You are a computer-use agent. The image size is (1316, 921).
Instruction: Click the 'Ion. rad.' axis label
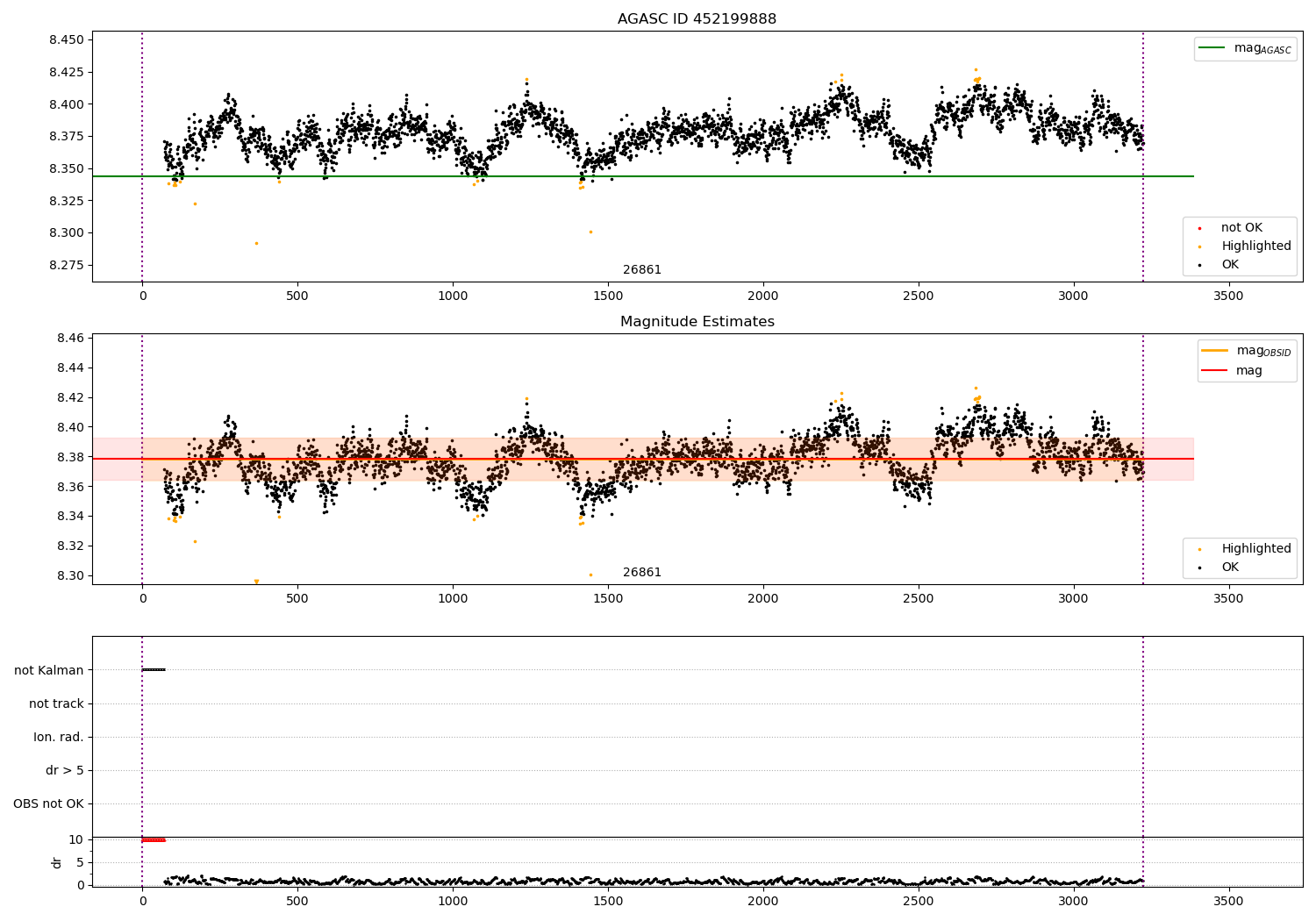click(x=59, y=737)
